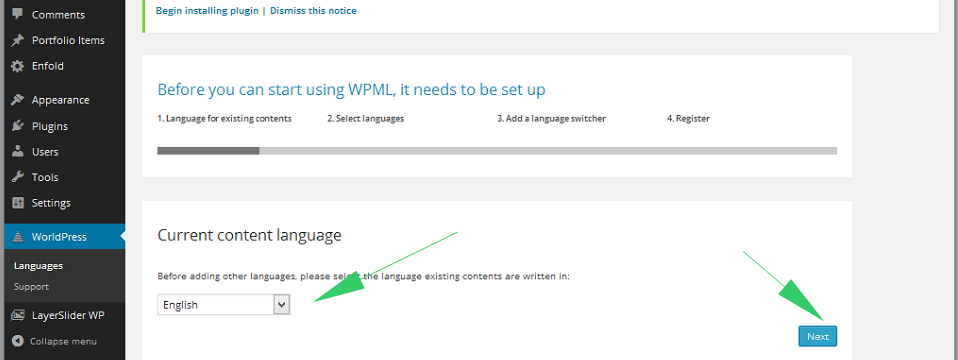Click the WorldPress pyramid icon
This screenshot has height=360, width=958.
click(x=18, y=237)
